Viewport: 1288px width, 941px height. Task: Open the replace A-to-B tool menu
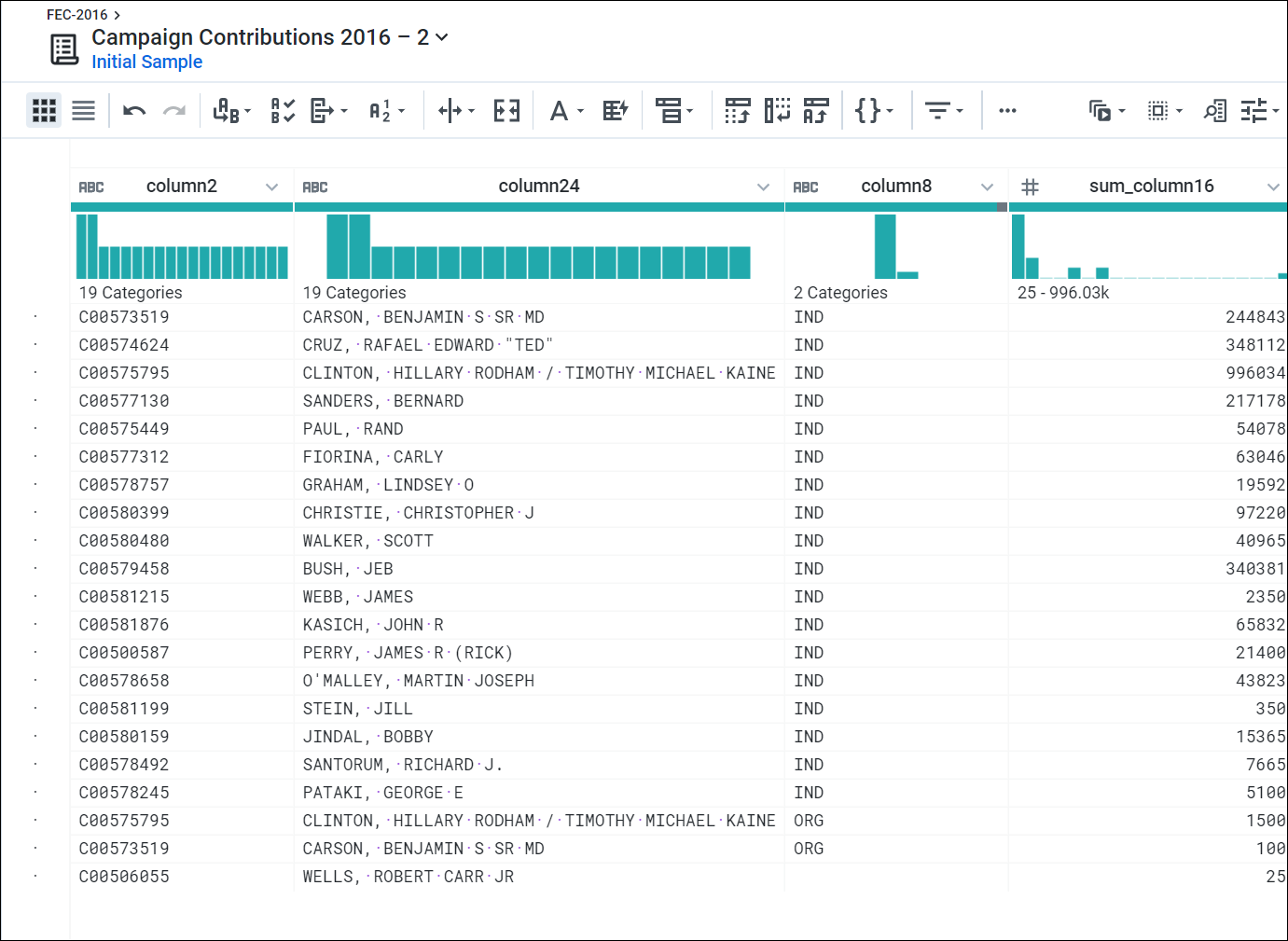click(231, 111)
